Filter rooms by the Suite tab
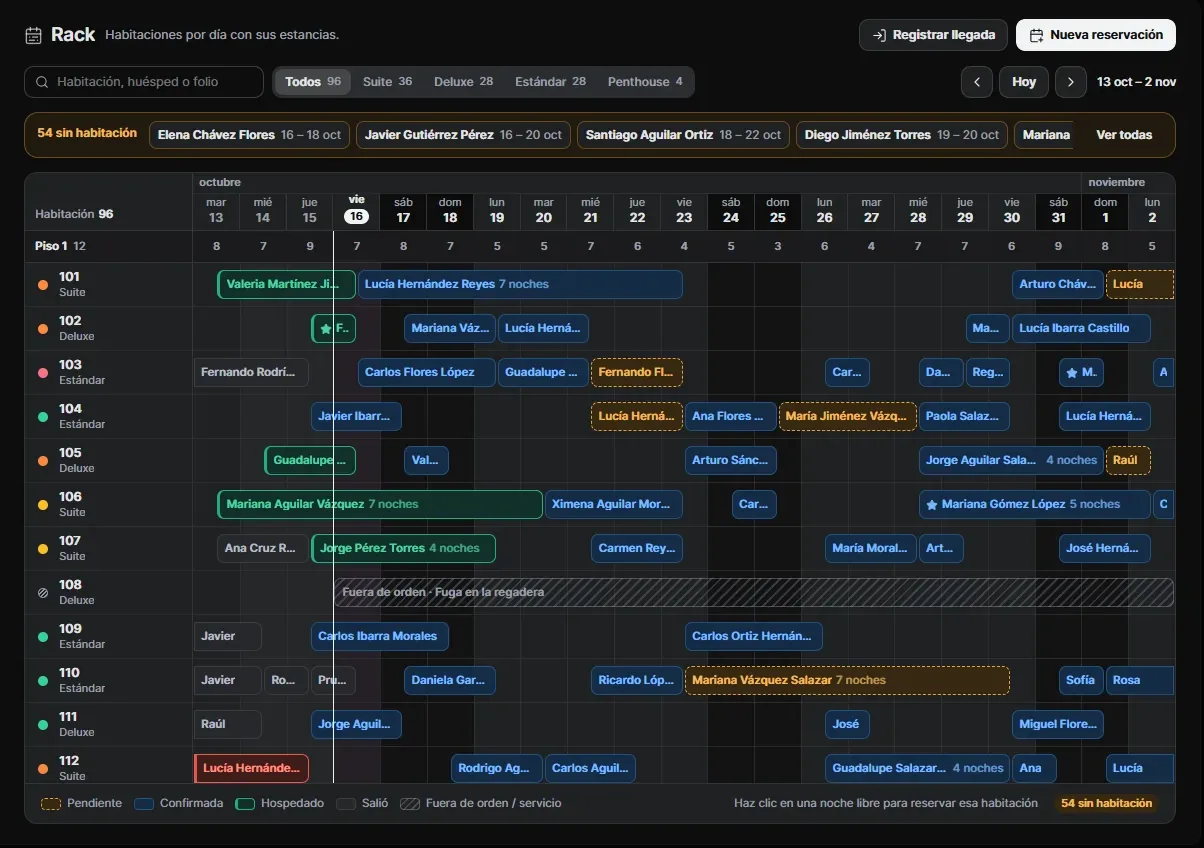Screen dimensions: 1204x848 (x=387, y=82)
